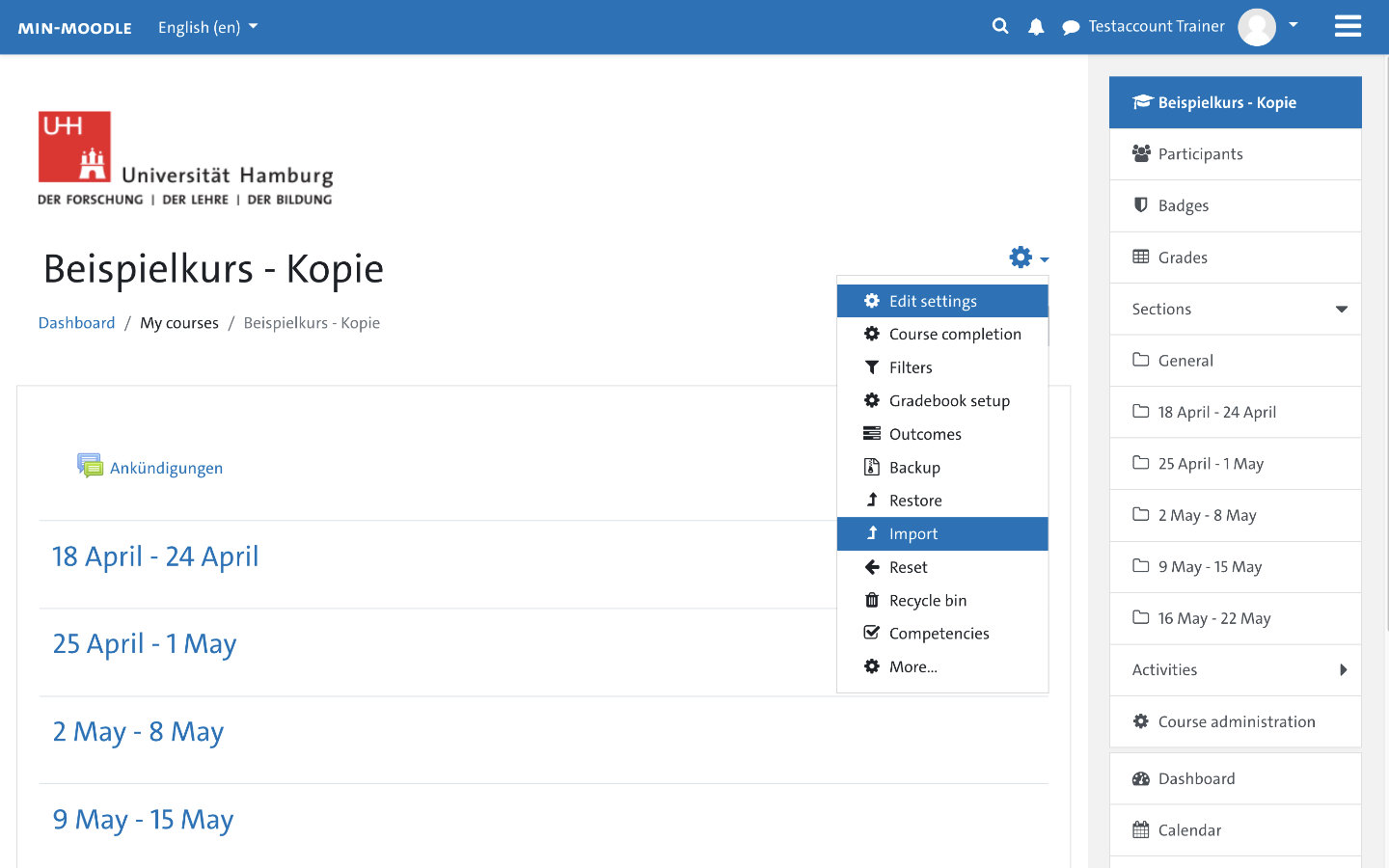Toggle the hamburger side menu
Image resolution: width=1389 pixels, height=868 pixels.
(1348, 26)
